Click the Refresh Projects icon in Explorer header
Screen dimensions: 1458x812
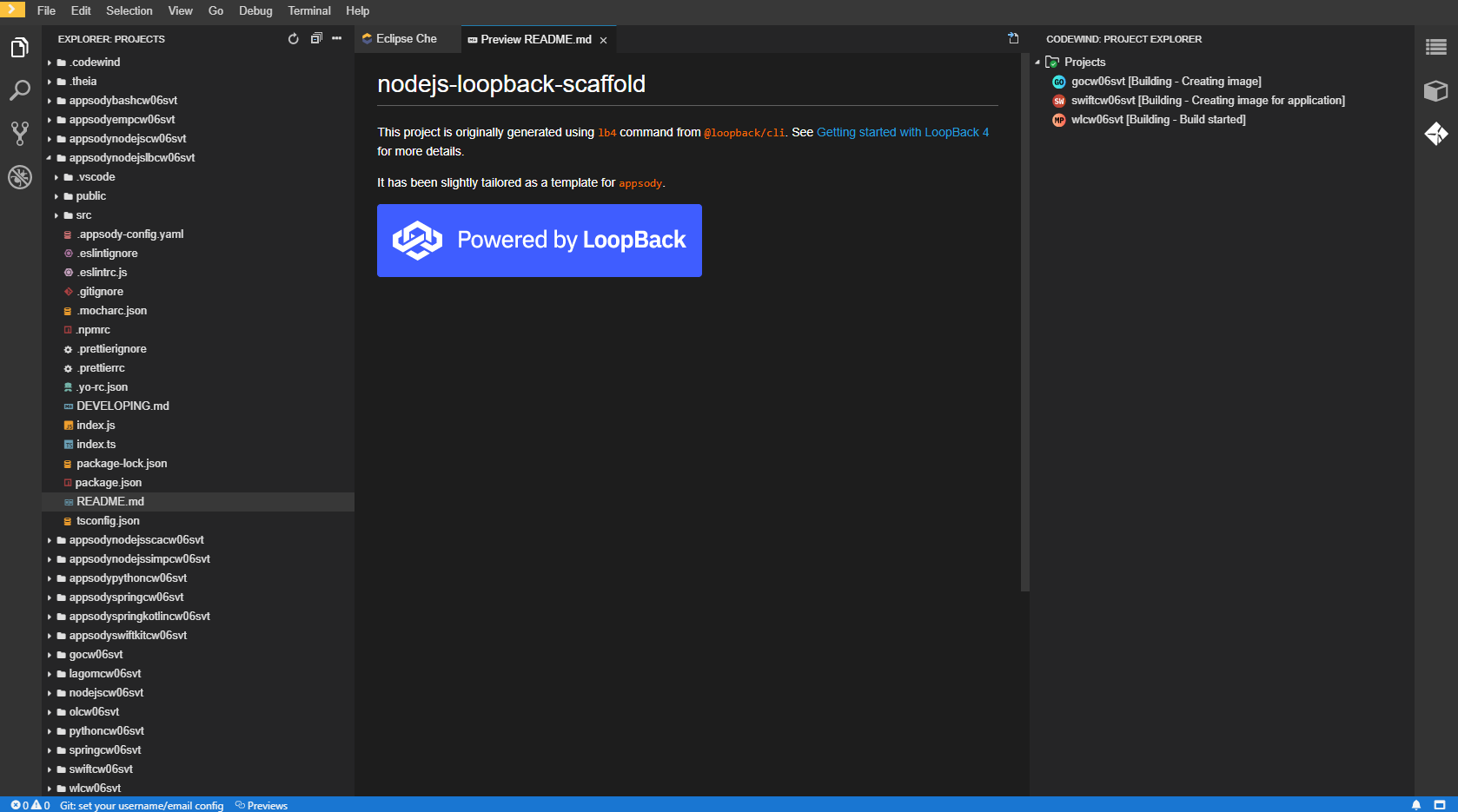293,38
